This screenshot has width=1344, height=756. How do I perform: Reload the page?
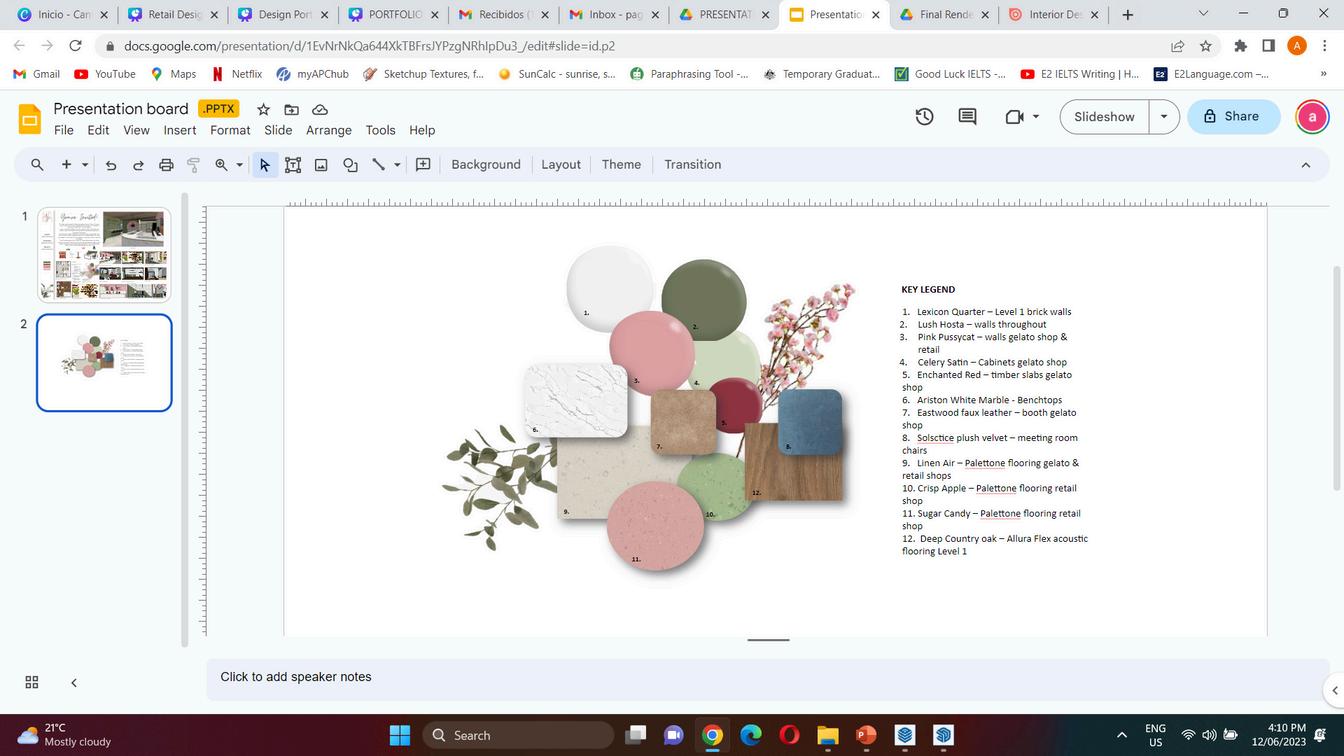(x=75, y=46)
